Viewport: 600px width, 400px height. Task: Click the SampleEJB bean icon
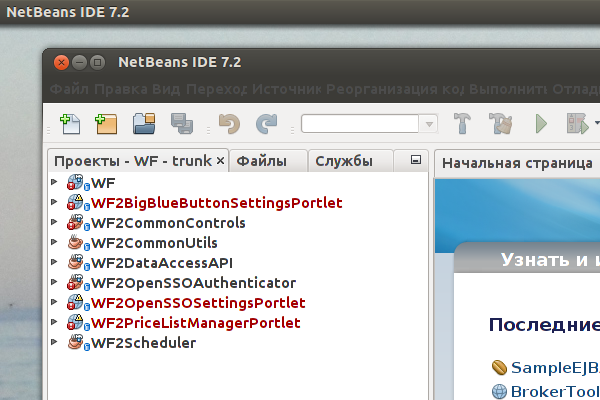point(499,367)
